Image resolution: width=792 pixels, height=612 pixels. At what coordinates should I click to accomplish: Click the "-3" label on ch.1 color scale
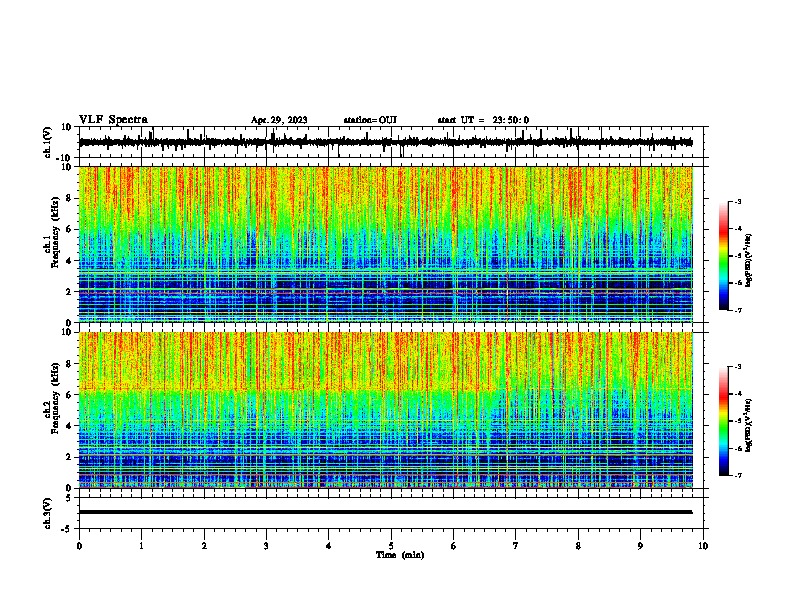click(x=737, y=201)
